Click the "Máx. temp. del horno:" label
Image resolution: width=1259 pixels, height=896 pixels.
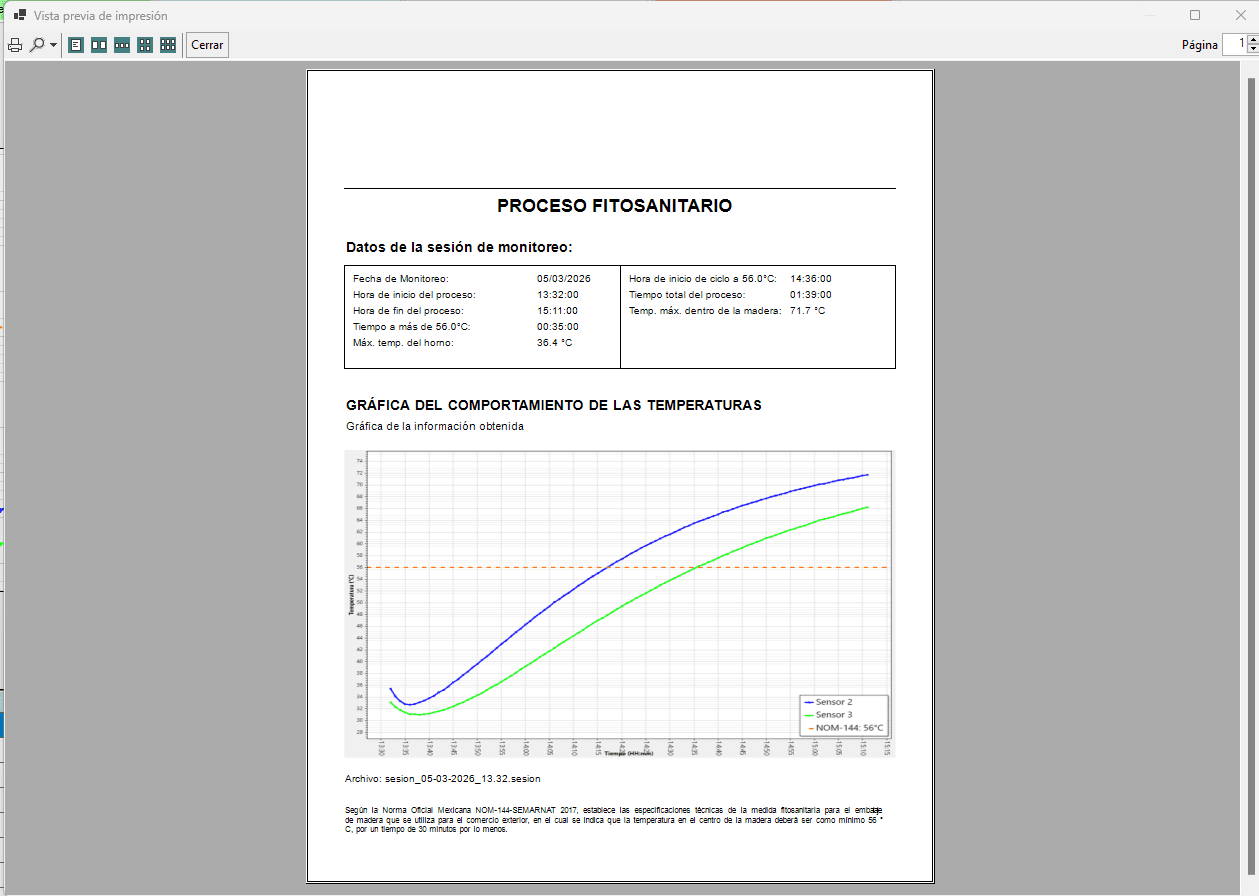404,343
